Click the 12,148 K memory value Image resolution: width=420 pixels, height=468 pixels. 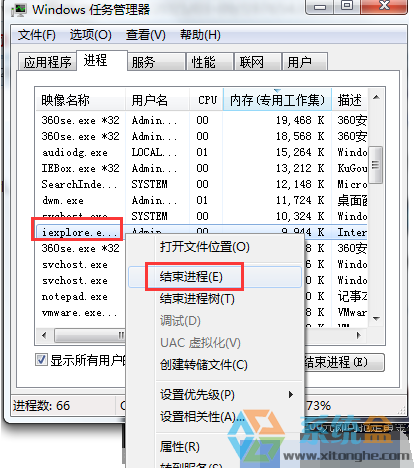[x=300, y=184]
